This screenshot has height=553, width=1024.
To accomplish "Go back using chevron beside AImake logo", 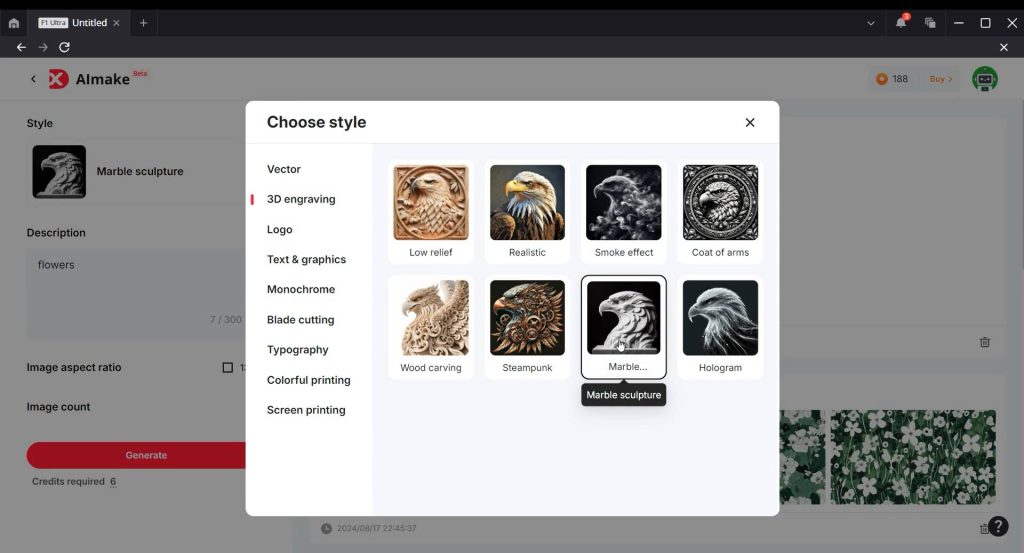I will [33, 79].
